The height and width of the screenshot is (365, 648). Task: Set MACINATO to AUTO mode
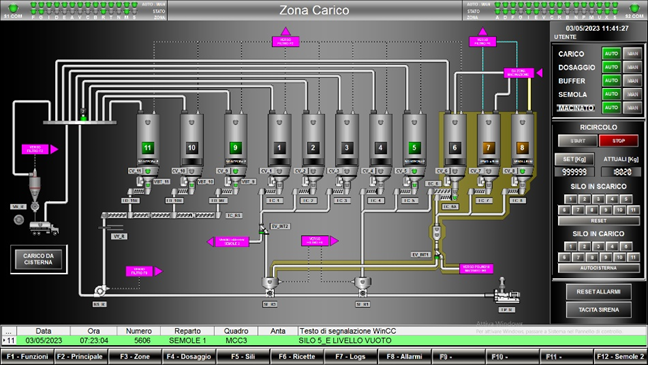pos(611,108)
